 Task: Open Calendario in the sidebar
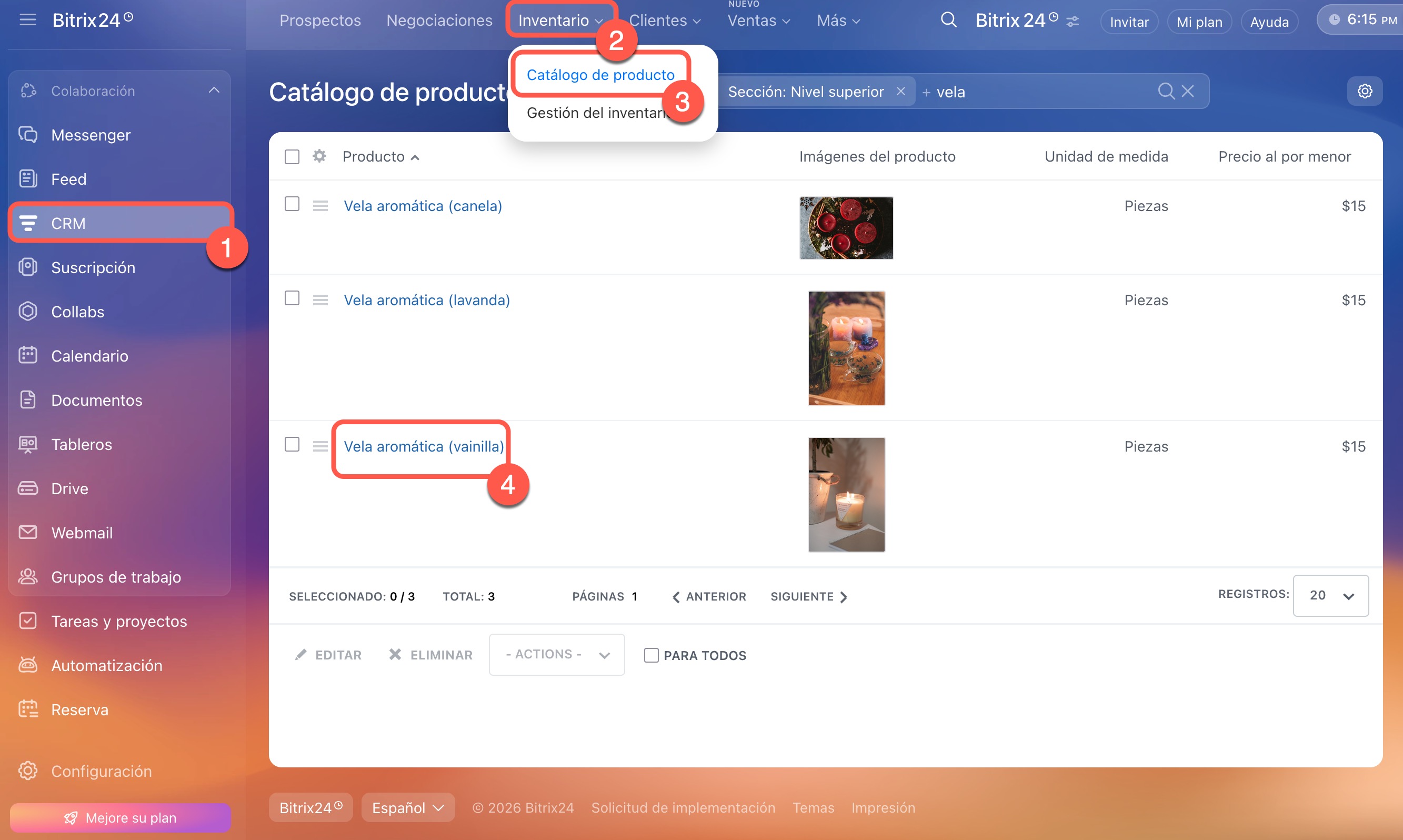[89, 356]
